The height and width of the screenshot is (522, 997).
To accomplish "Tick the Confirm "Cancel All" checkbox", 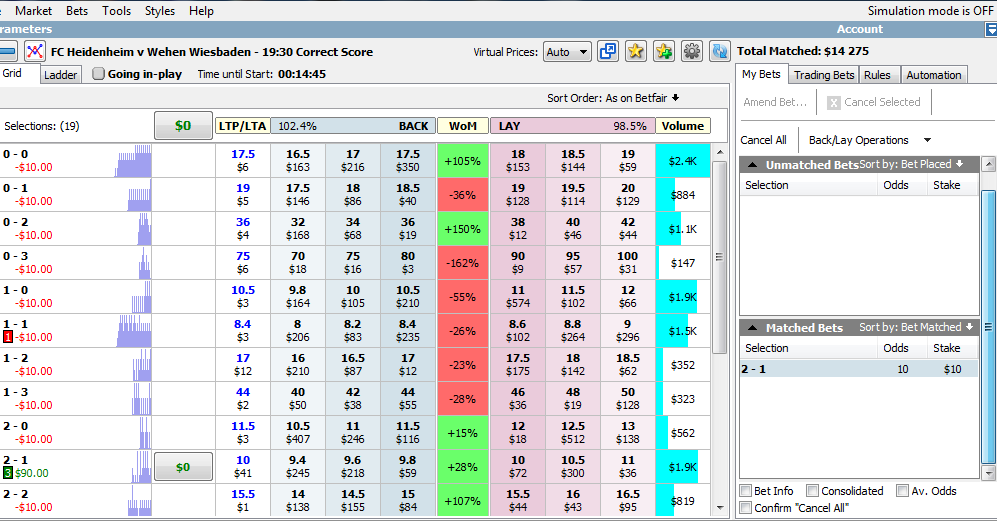I will pos(746,507).
